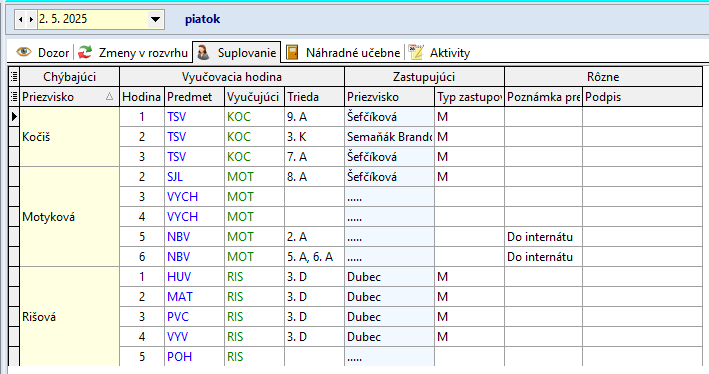Click the grid options icon beside the Chýbajúci header
This screenshot has height=374, width=709.
[x=14, y=76]
